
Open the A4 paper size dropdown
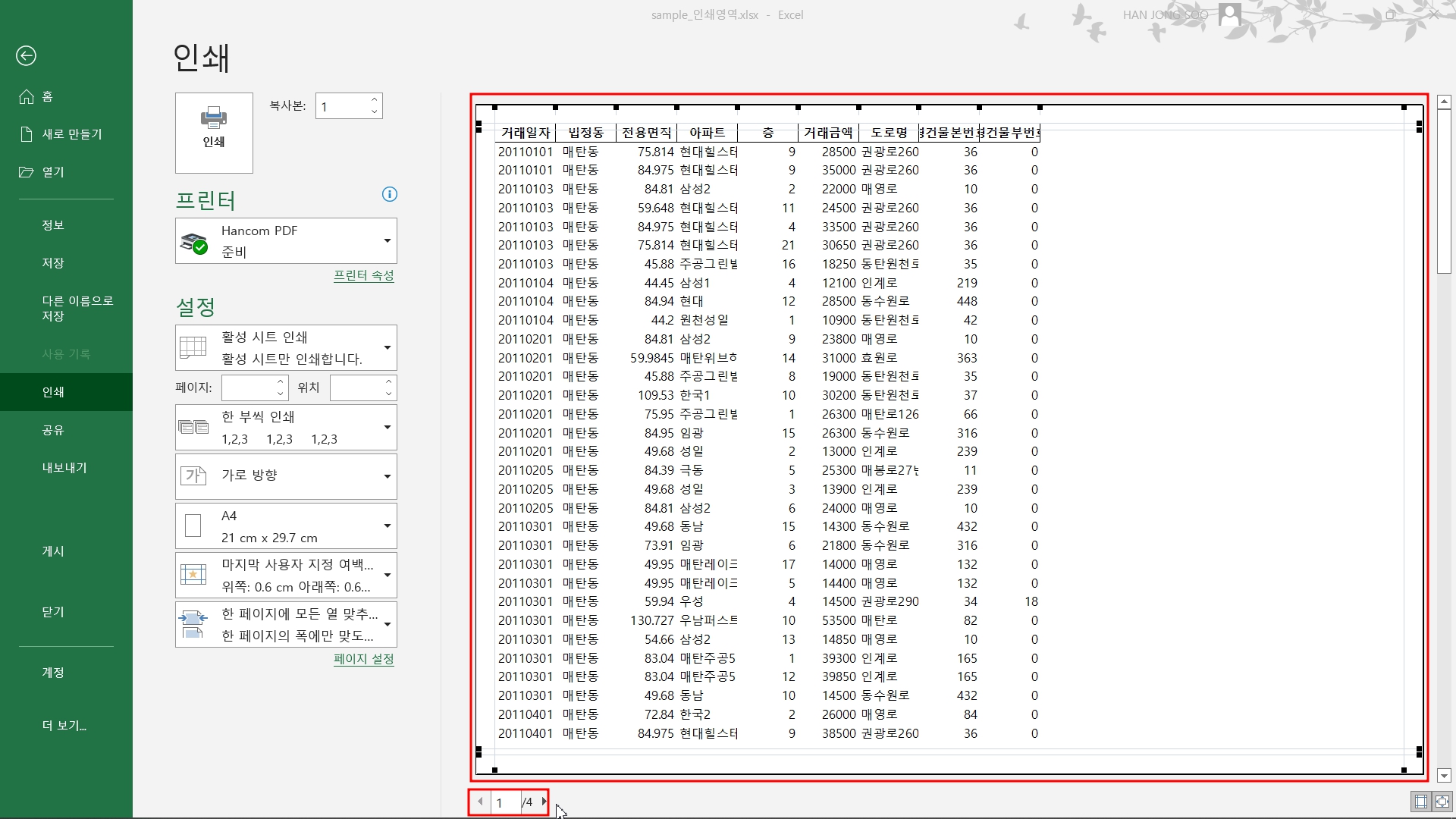(x=286, y=526)
